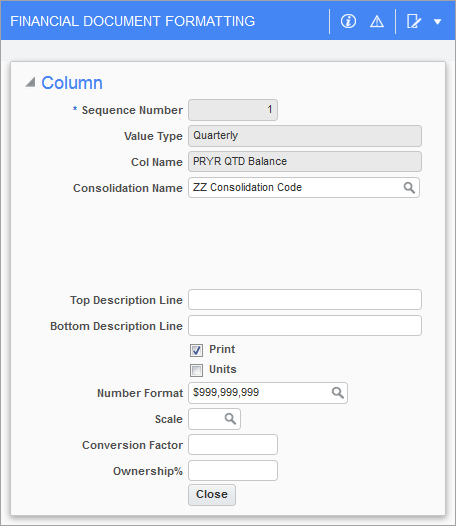Click the edit note icon in header
This screenshot has width=456, height=526.
click(413, 21)
